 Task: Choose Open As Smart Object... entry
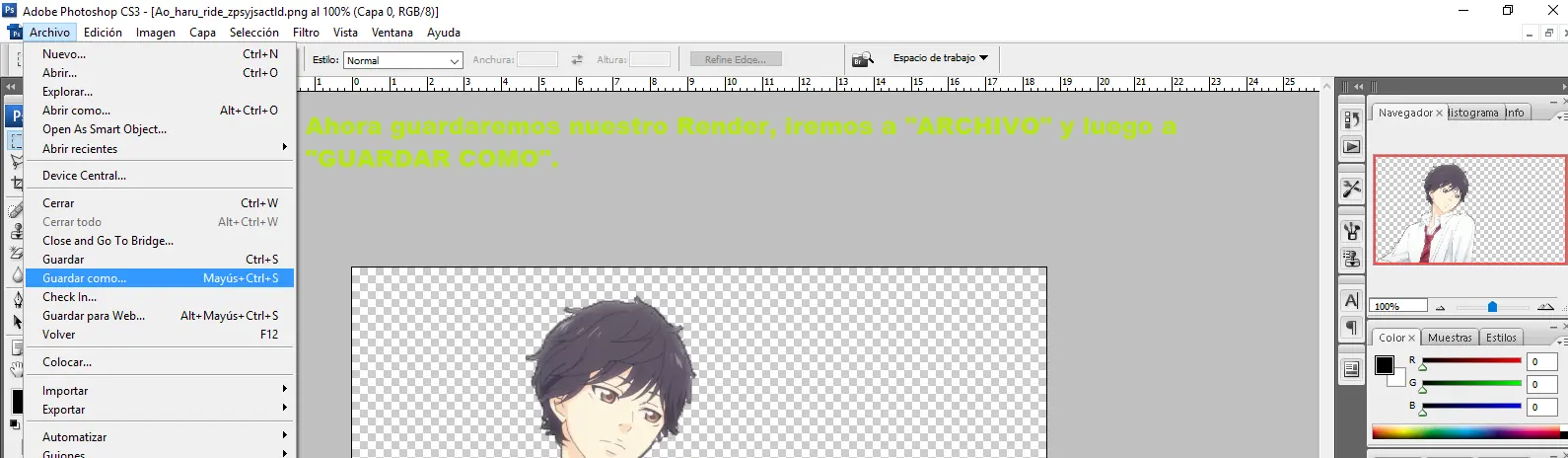click(159, 129)
